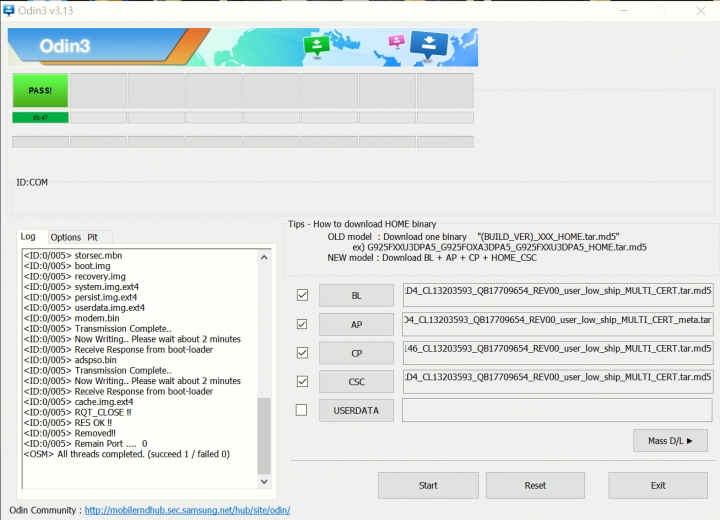The width and height of the screenshot is (720, 520).
Task: Click the log scrollbar down arrow
Action: [x=264, y=481]
